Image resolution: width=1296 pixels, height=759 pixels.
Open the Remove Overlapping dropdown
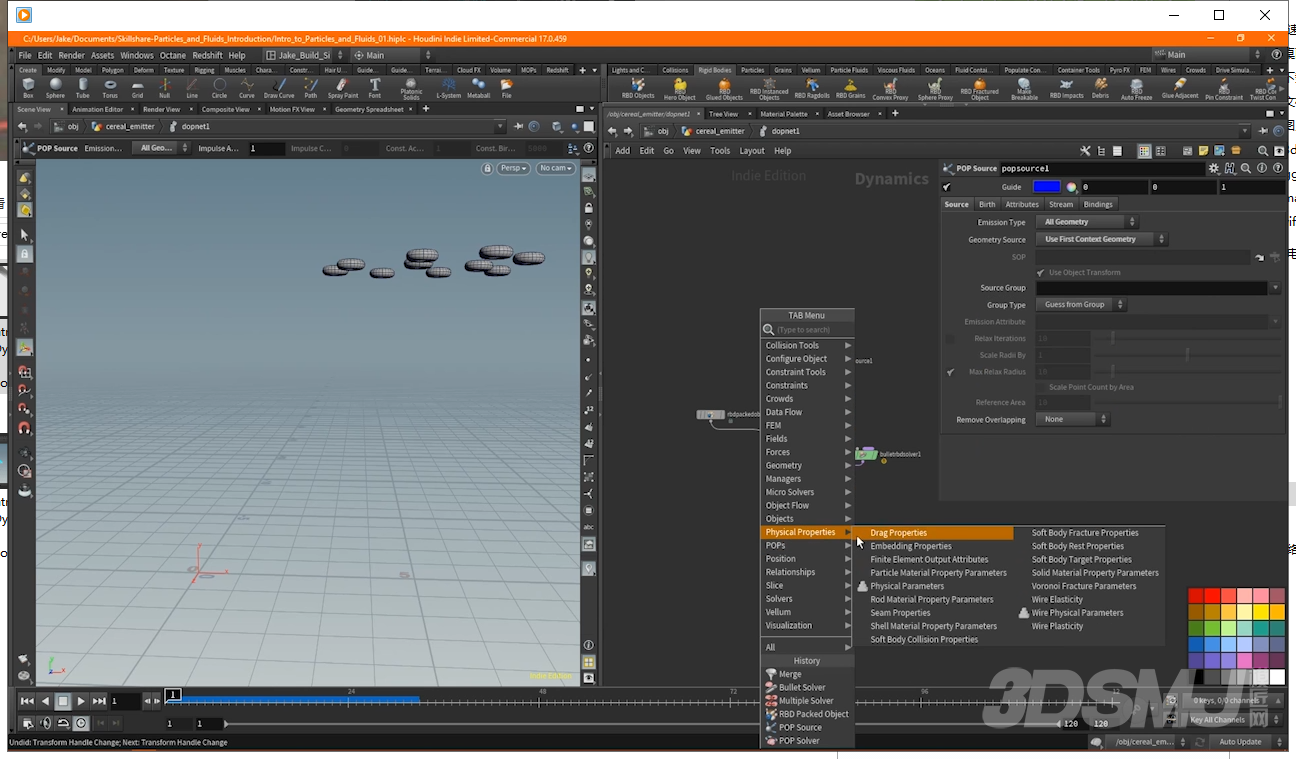1073,420
